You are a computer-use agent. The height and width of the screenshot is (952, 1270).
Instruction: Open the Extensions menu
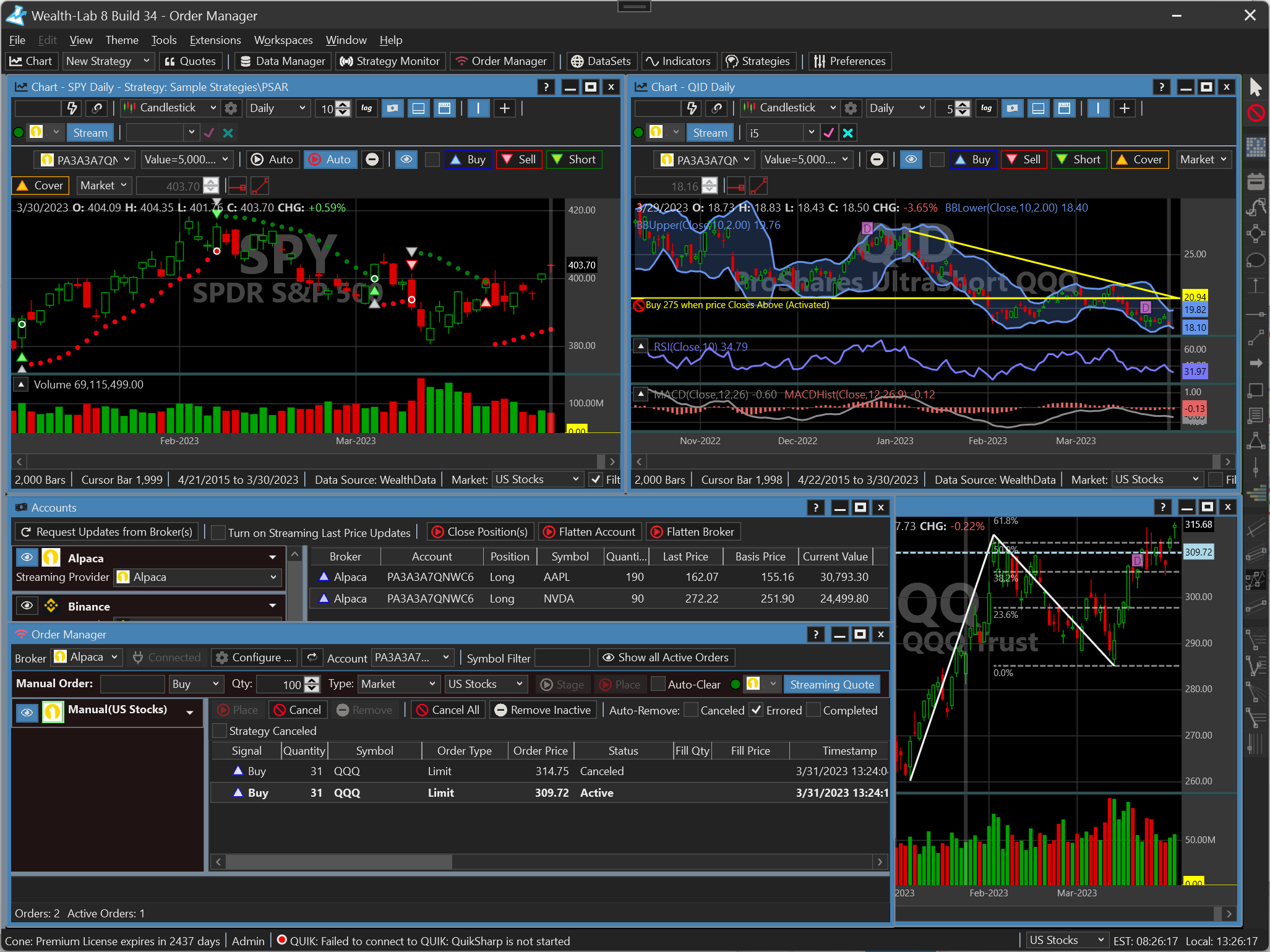tap(215, 40)
